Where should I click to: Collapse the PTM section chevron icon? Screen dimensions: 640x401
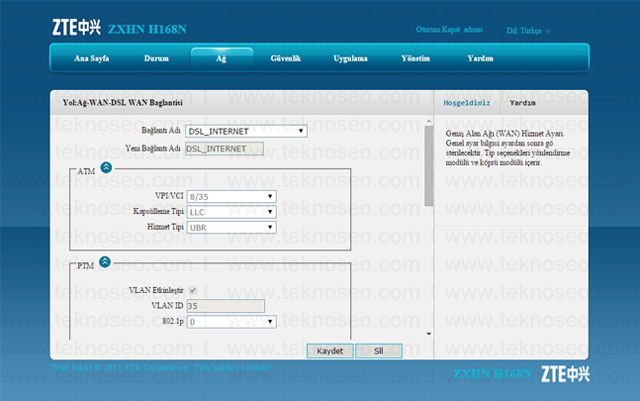[105, 262]
